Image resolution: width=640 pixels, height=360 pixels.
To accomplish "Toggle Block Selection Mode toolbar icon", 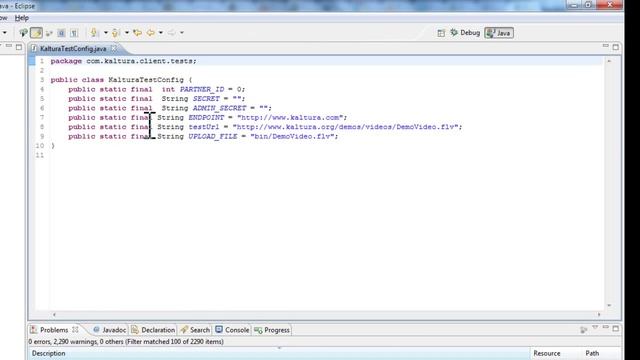I will 61,33.
